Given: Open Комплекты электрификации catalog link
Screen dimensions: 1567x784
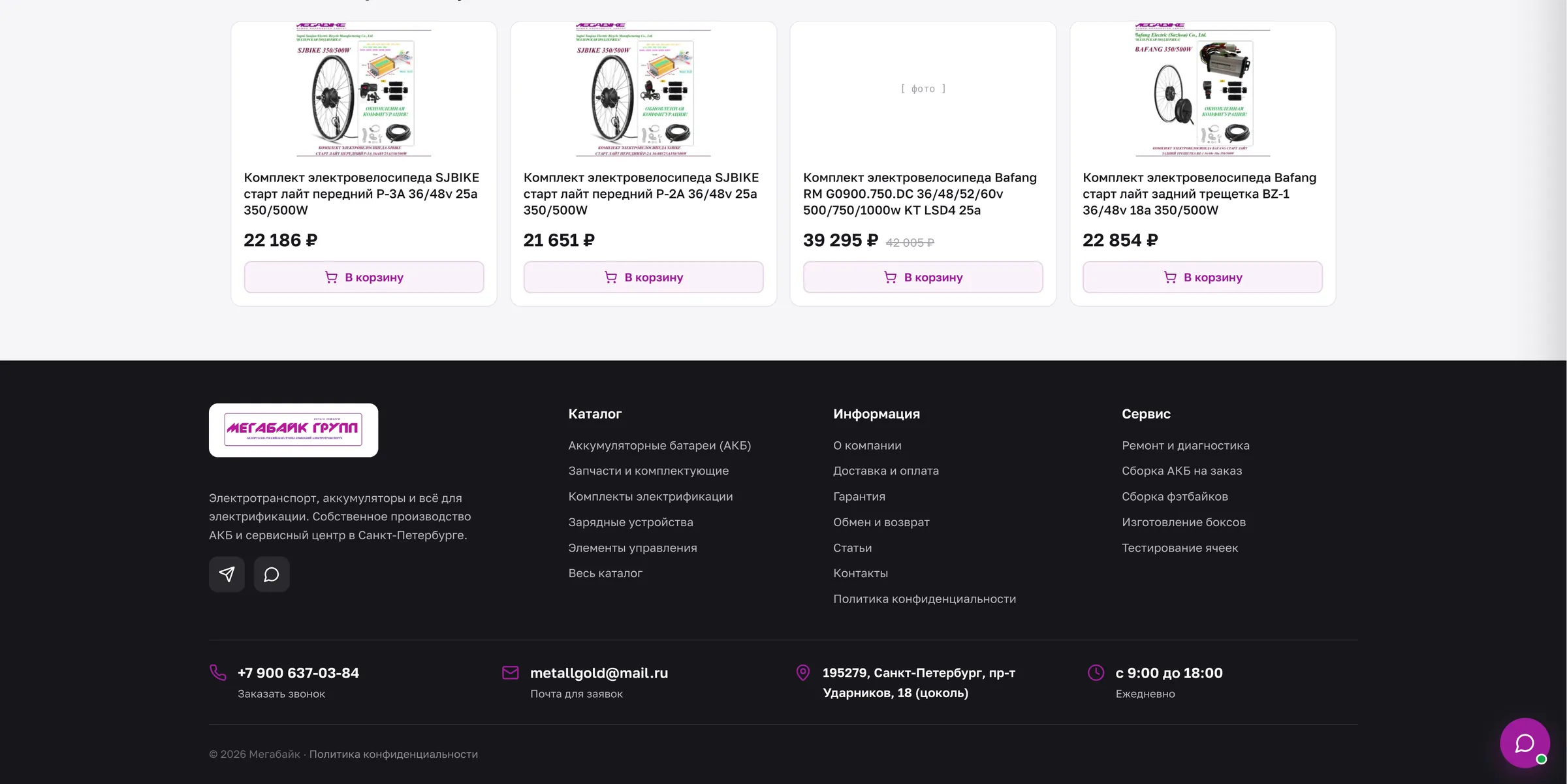Looking at the screenshot, I should pyautogui.click(x=650, y=497).
